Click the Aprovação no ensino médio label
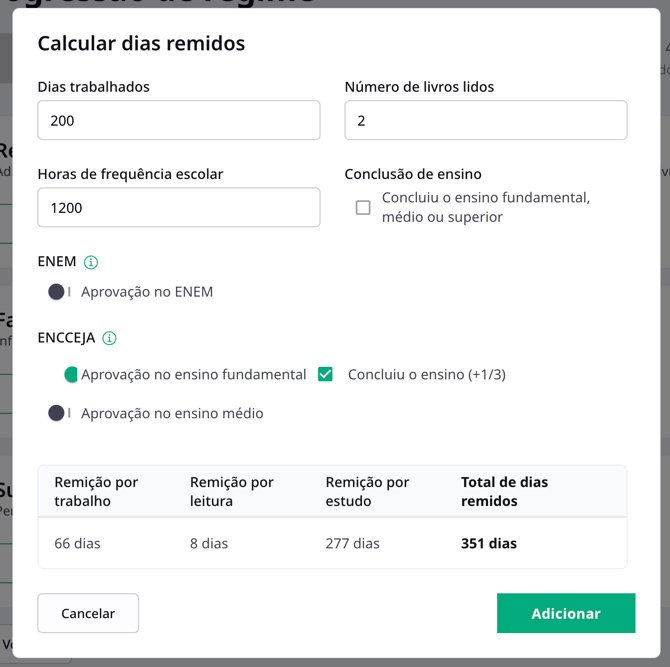This screenshot has width=670, height=667. click(x=172, y=413)
